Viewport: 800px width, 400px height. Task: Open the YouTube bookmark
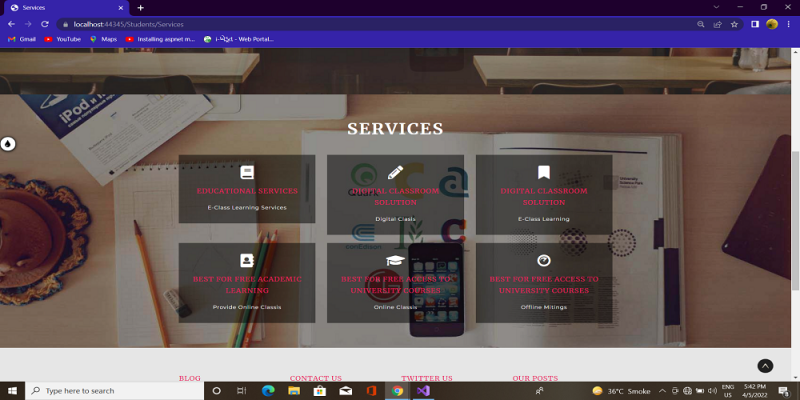tap(63, 39)
